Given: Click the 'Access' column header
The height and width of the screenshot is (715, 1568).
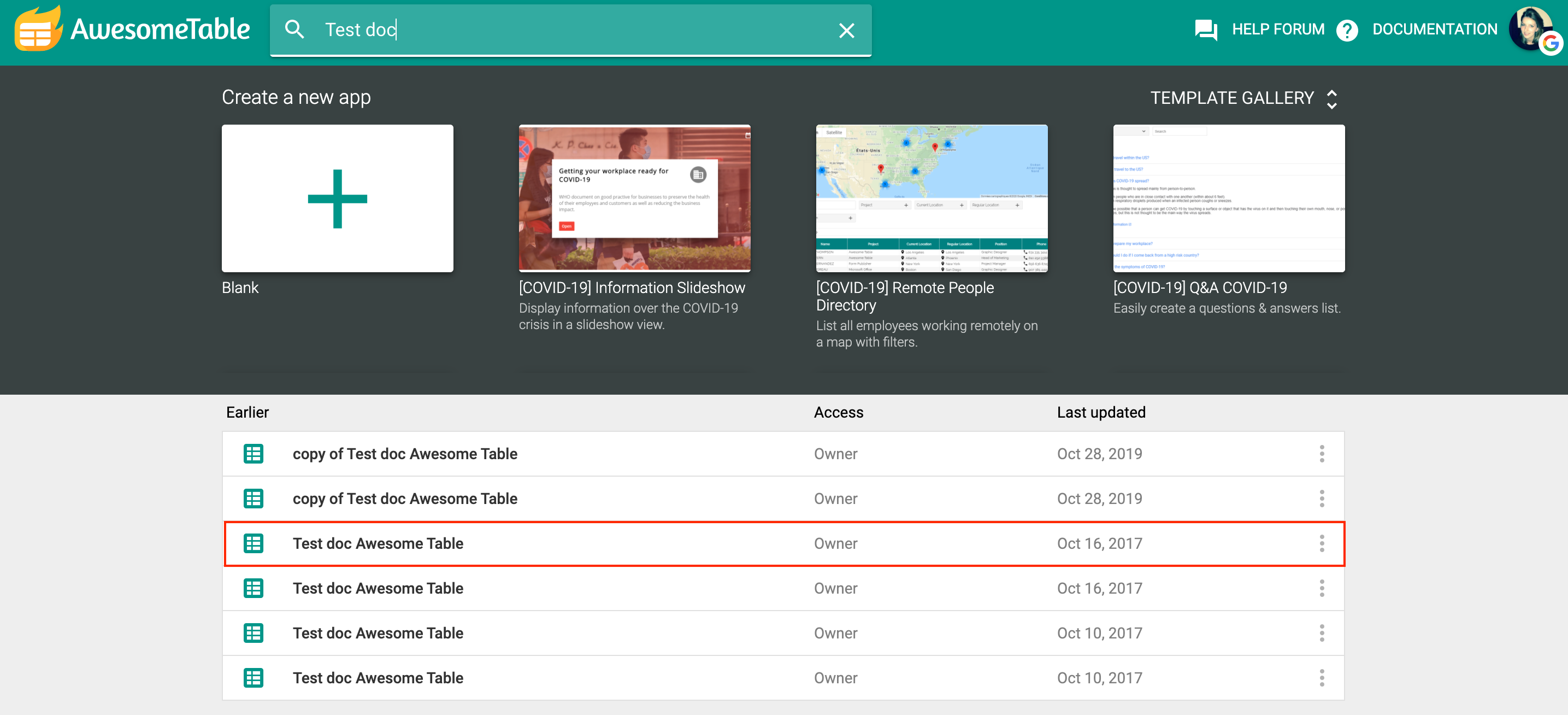Looking at the screenshot, I should pos(838,412).
